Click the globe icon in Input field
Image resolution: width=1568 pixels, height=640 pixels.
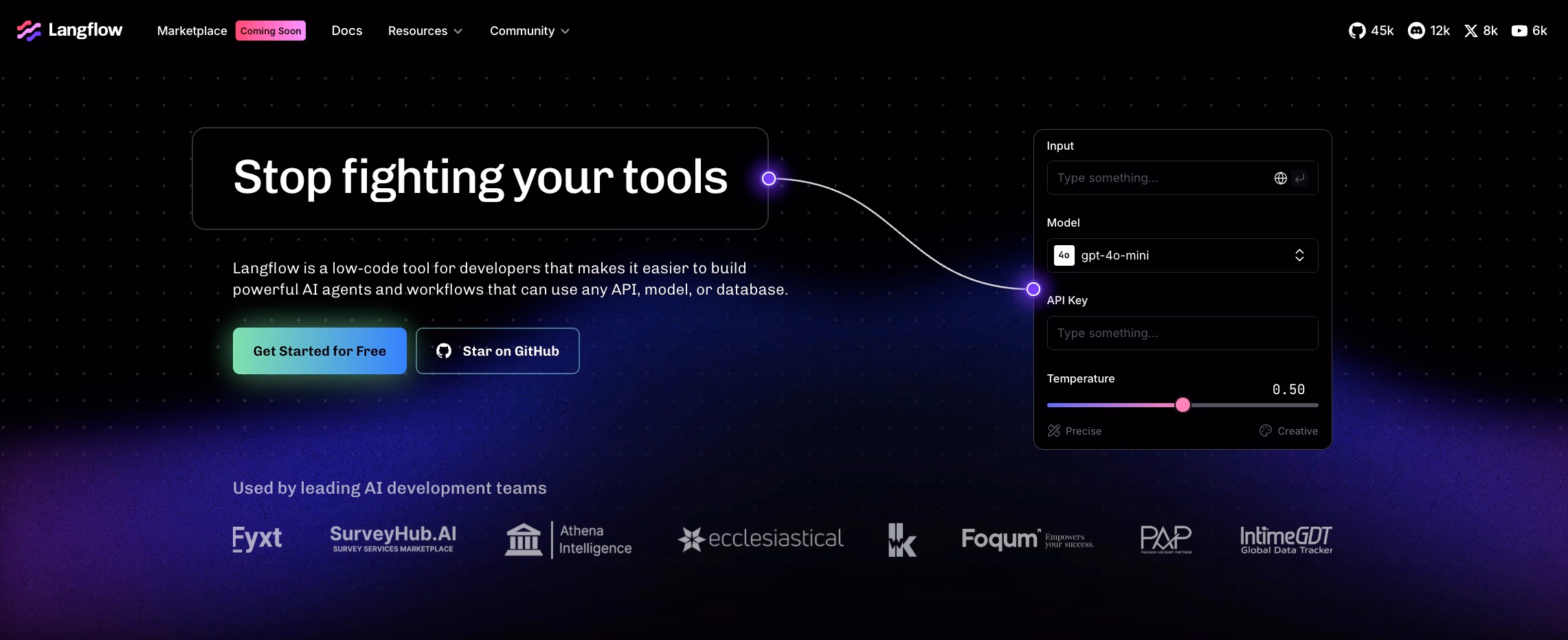[x=1280, y=179]
